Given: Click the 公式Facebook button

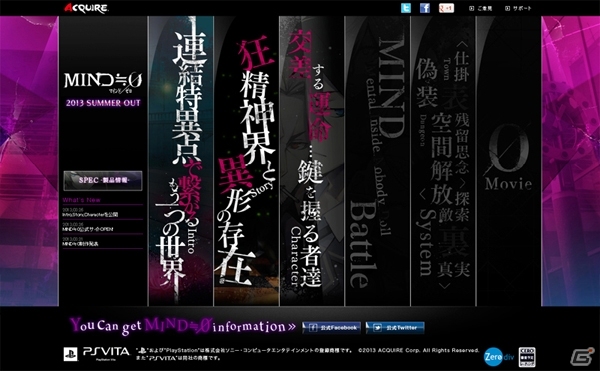Looking at the screenshot, I should pos(331,328).
